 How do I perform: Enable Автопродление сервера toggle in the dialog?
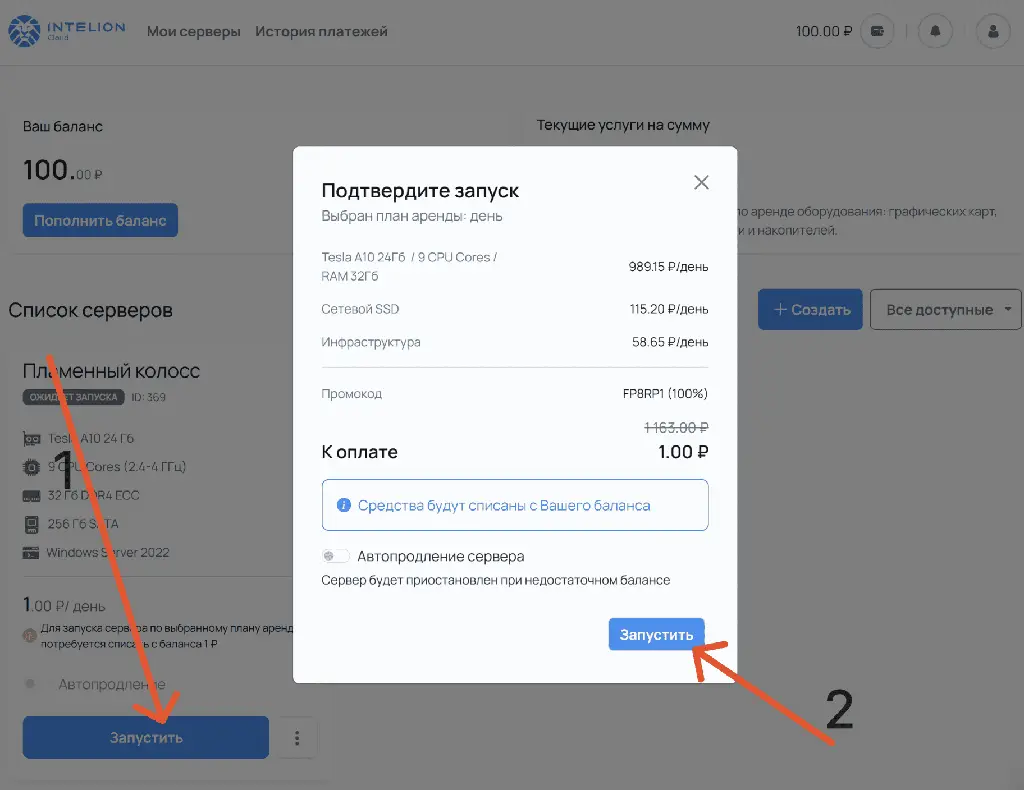pos(336,556)
